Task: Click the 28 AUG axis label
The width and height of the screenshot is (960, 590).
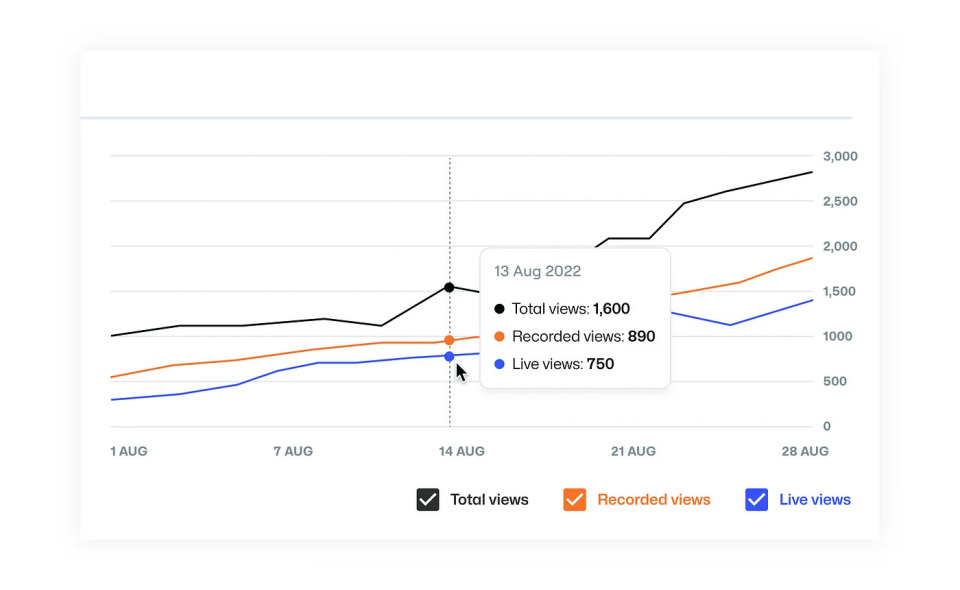Action: (x=805, y=452)
